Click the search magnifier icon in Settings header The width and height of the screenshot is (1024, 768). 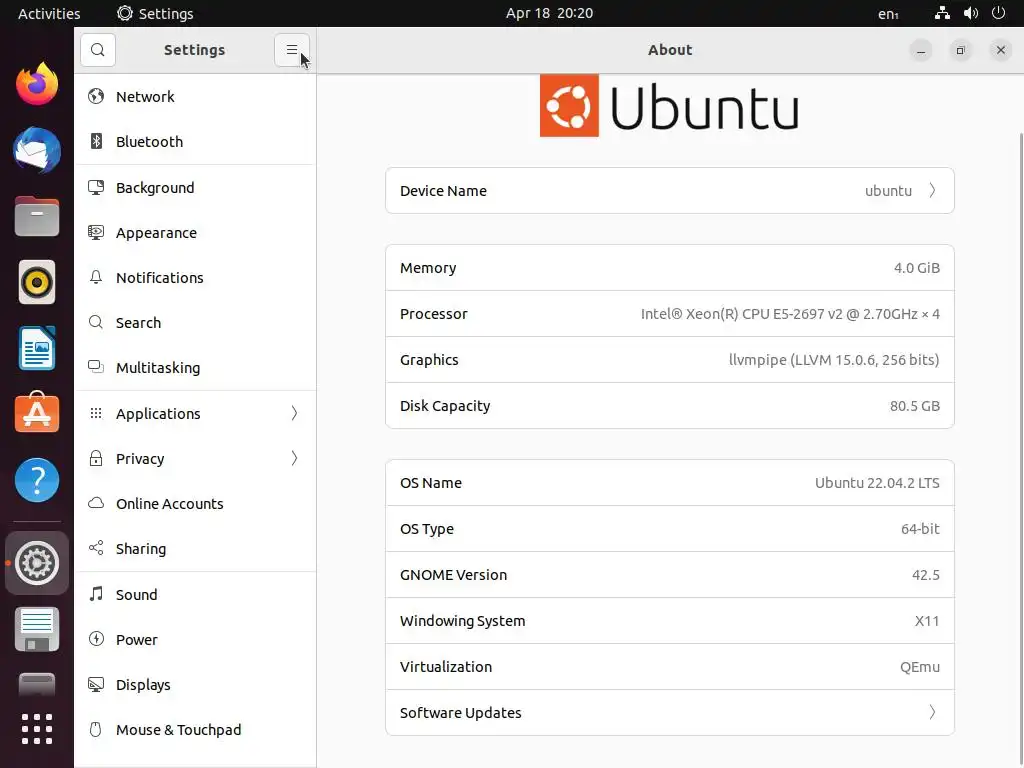pyautogui.click(x=98, y=50)
